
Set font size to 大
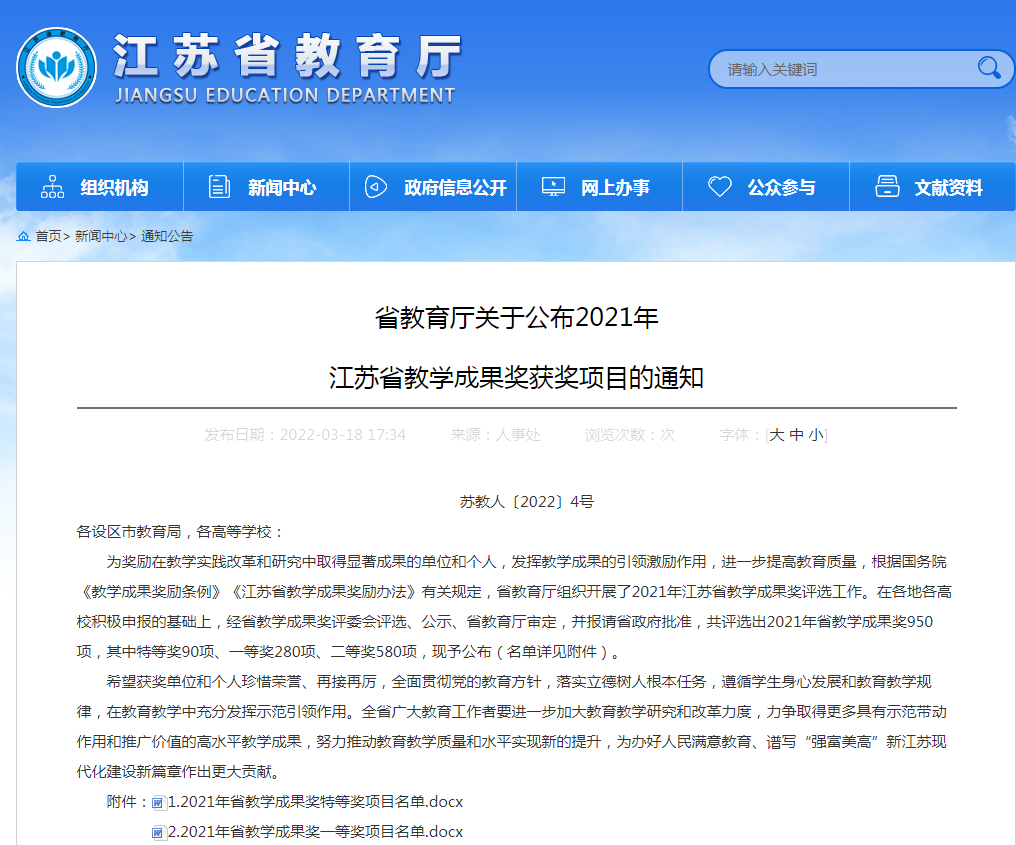(x=777, y=435)
